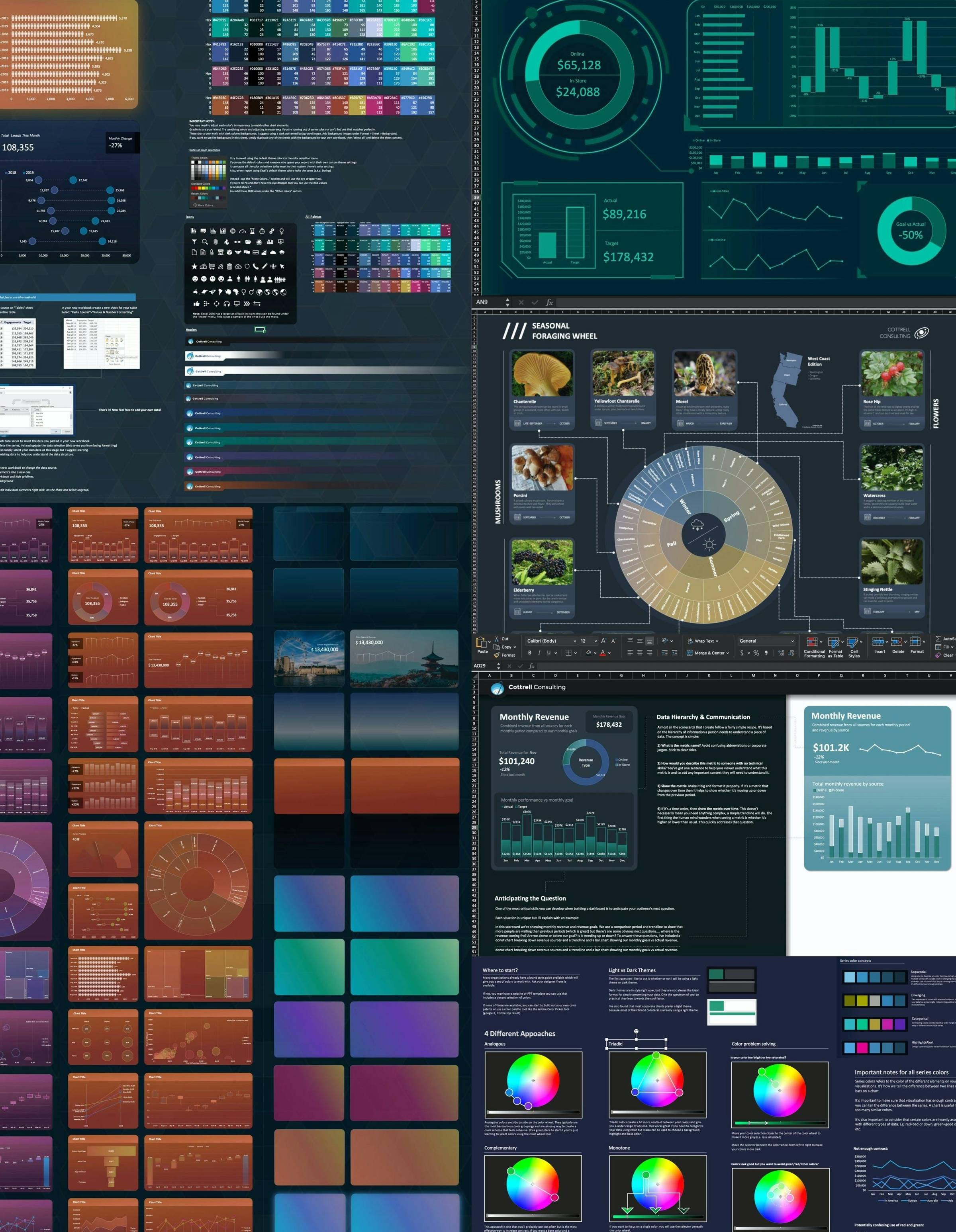
Task: Set Middle Align for cell text
Action: point(640,641)
